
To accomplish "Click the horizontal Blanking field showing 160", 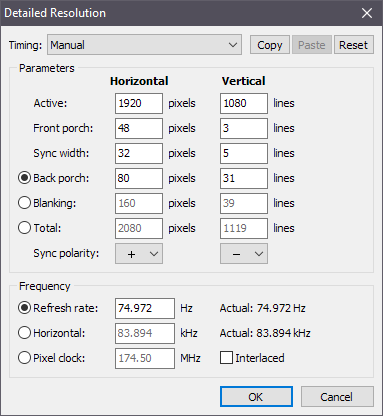I will coord(139,203).
